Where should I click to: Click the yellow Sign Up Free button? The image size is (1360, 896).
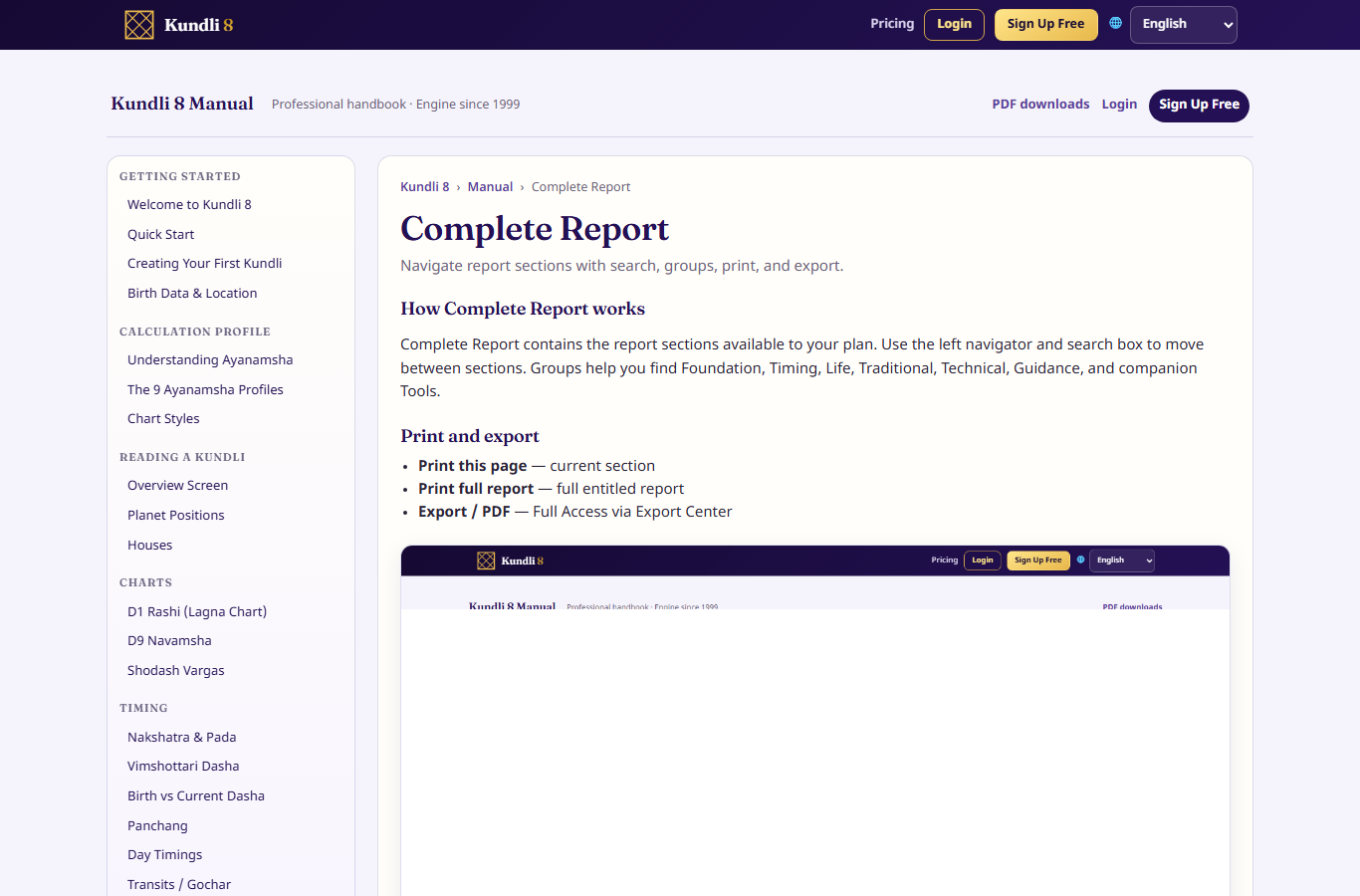tap(1045, 25)
